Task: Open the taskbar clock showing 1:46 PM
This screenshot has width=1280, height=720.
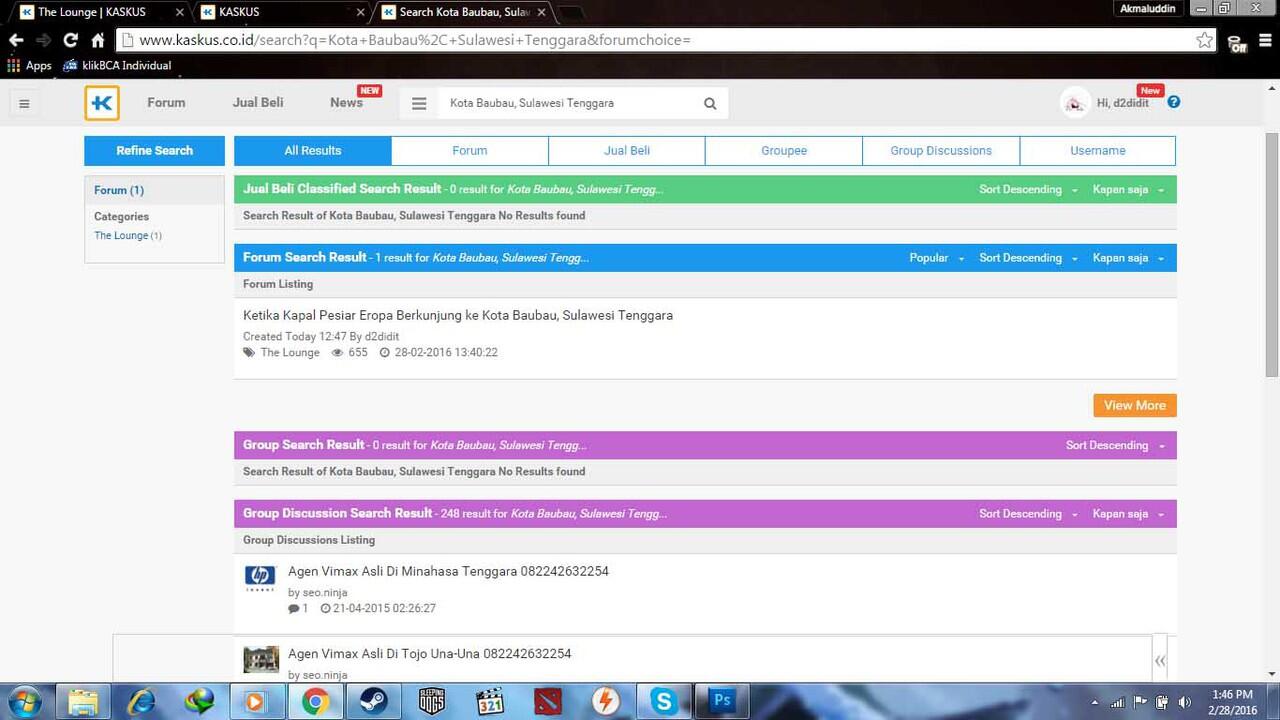Action: tap(1231, 701)
